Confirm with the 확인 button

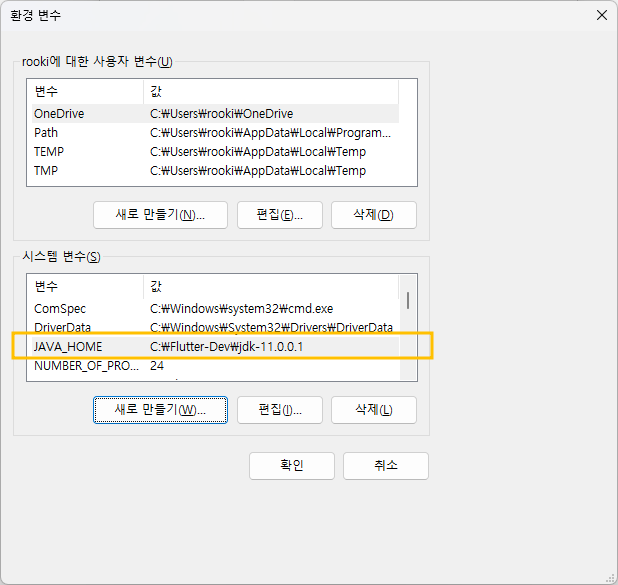(292, 466)
